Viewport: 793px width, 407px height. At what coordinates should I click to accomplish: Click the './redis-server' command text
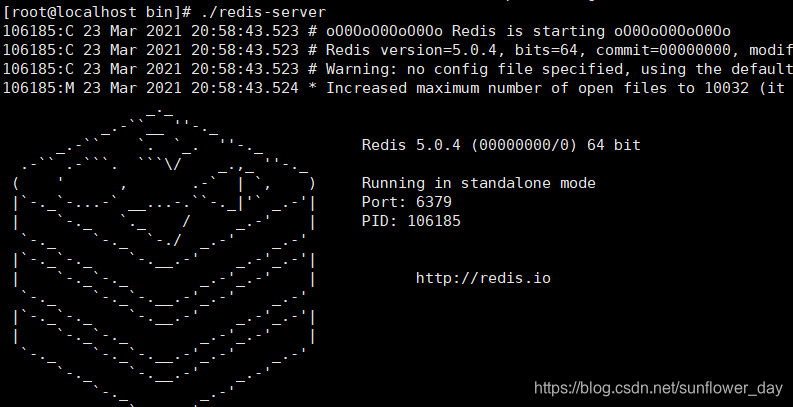pos(263,12)
